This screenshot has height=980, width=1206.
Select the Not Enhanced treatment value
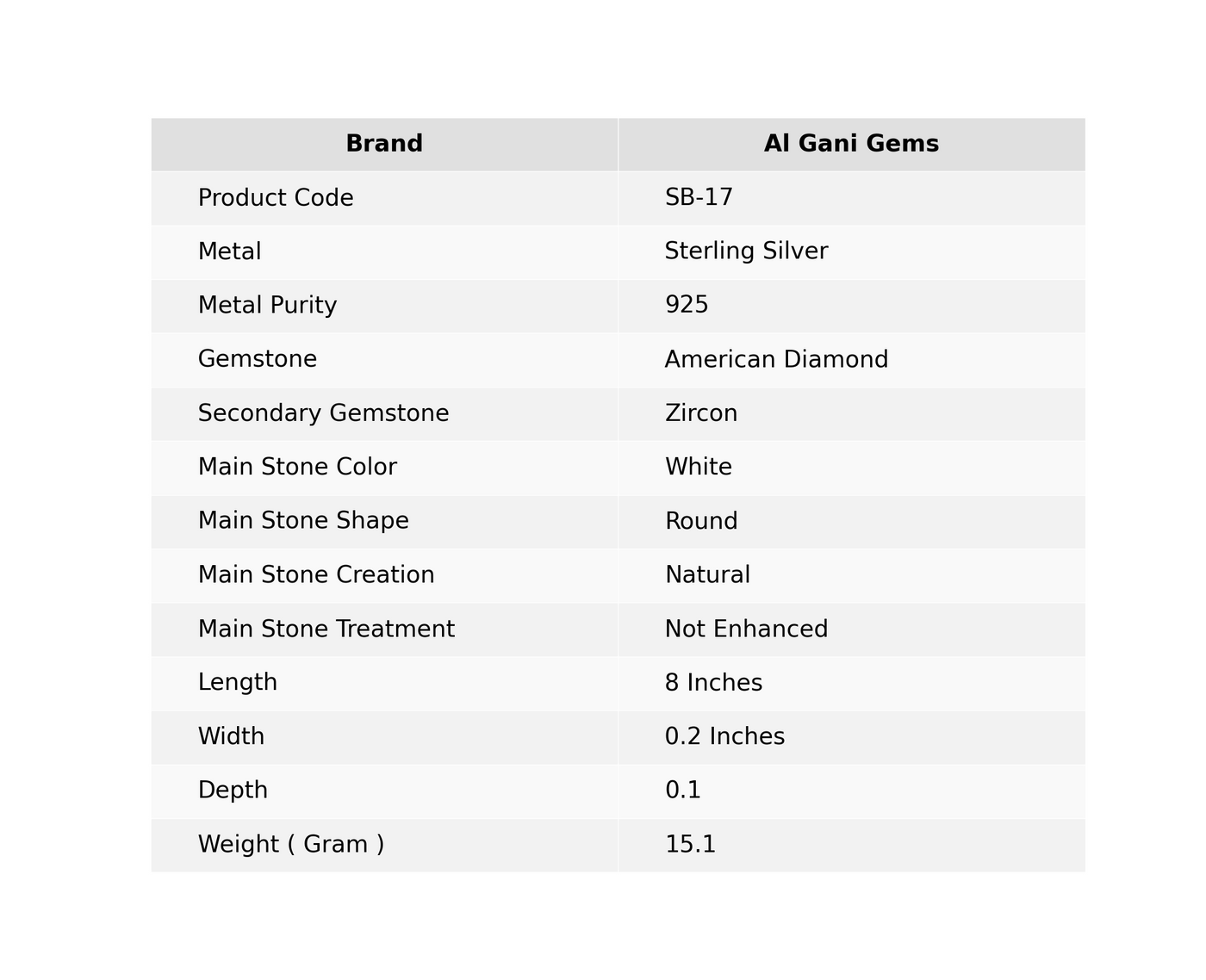(746, 629)
